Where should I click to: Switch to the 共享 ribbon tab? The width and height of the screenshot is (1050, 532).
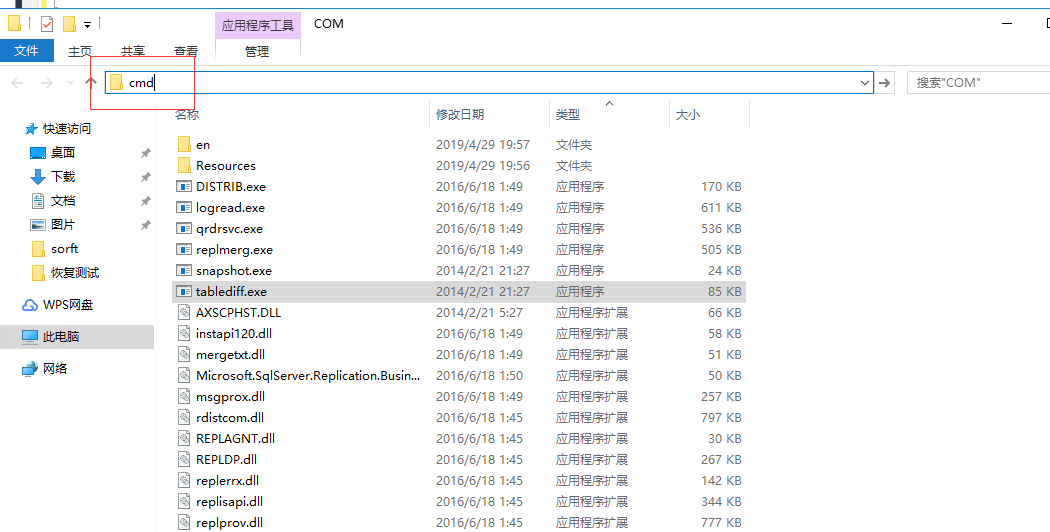(133, 51)
